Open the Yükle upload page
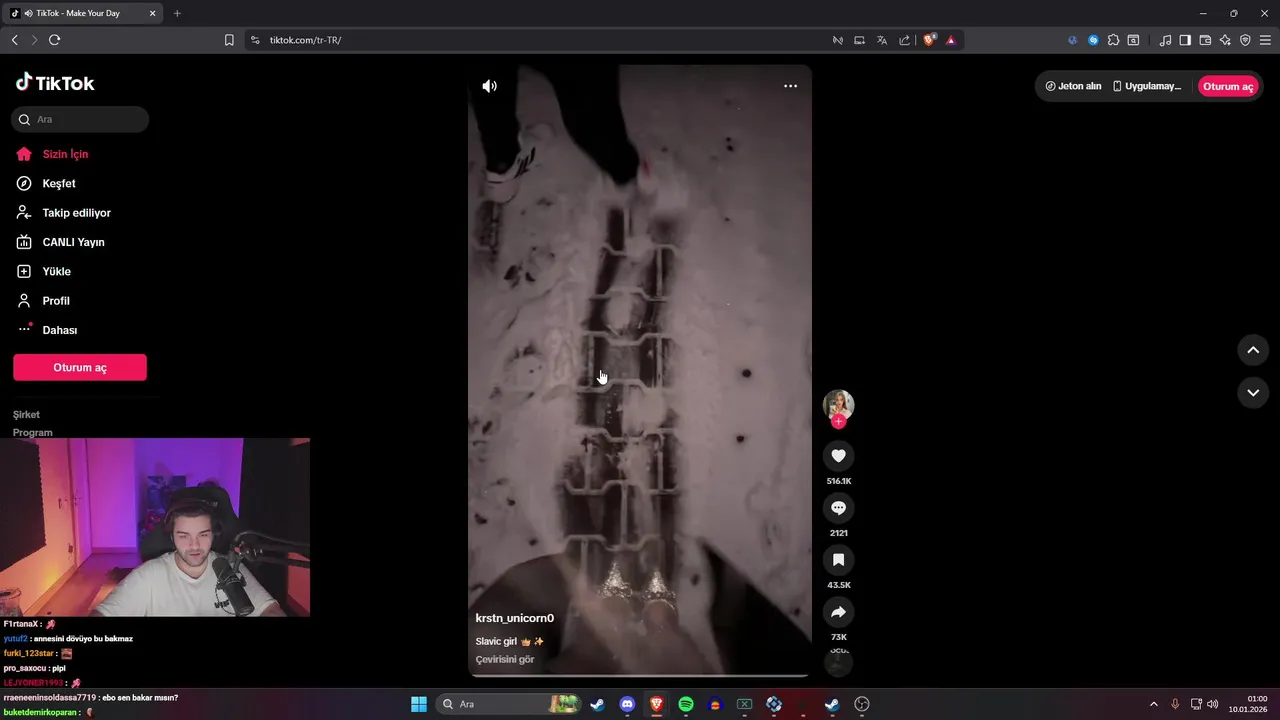This screenshot has height=720, width=1280. [56, 271]
